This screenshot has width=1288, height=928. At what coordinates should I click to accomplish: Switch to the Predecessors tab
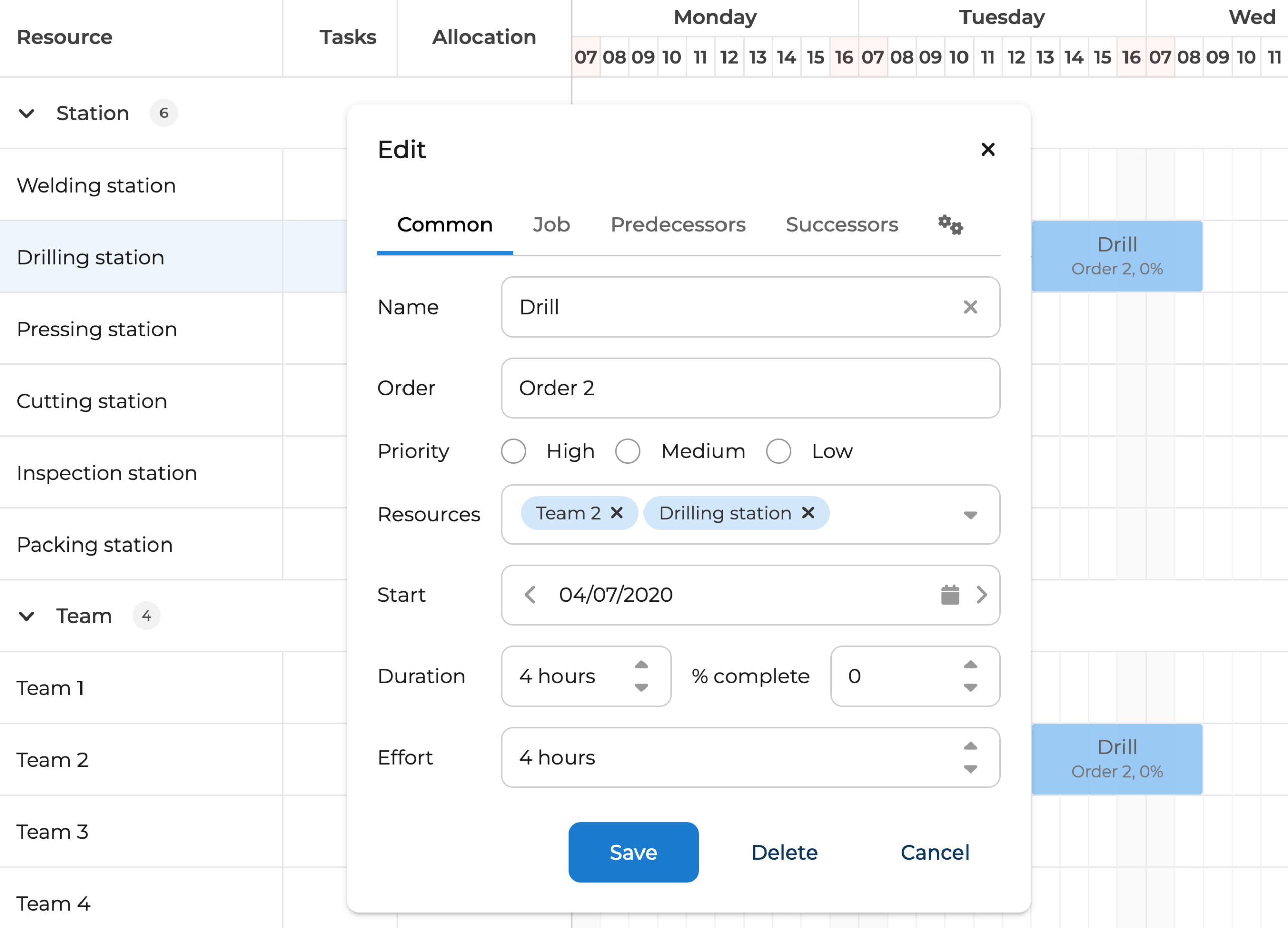[678, 225]
